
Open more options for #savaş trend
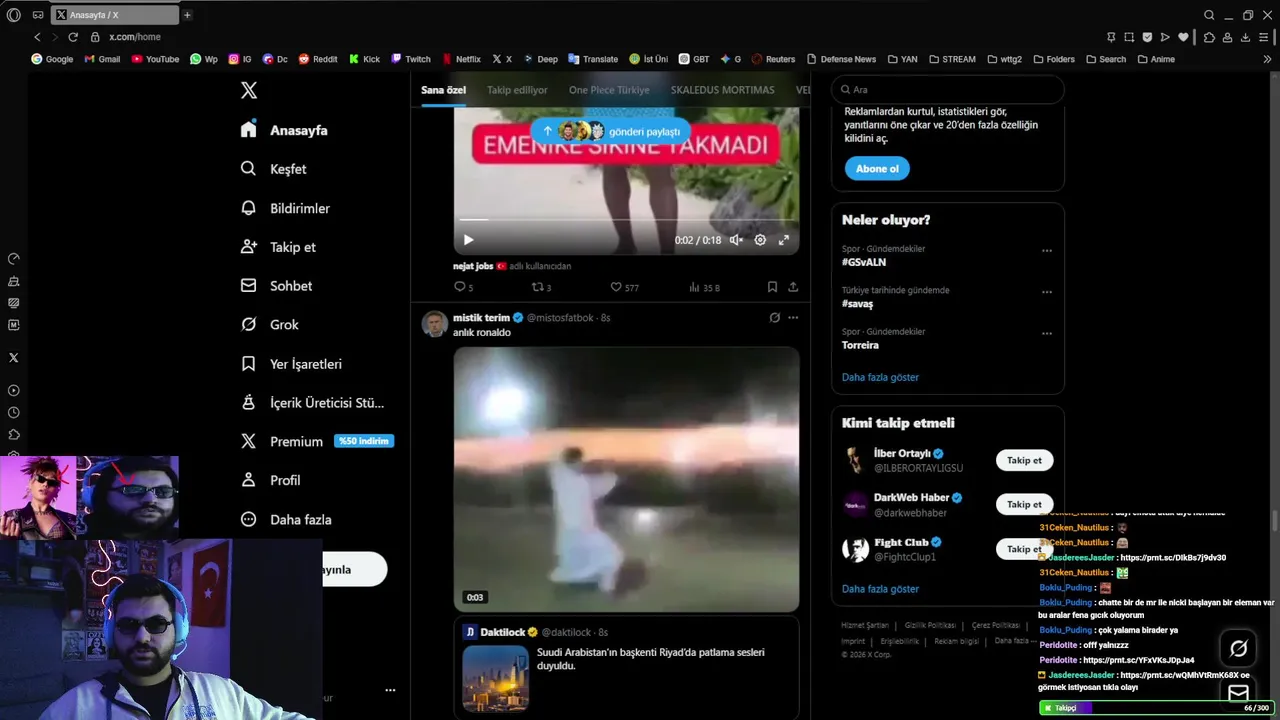(1047, 292)
